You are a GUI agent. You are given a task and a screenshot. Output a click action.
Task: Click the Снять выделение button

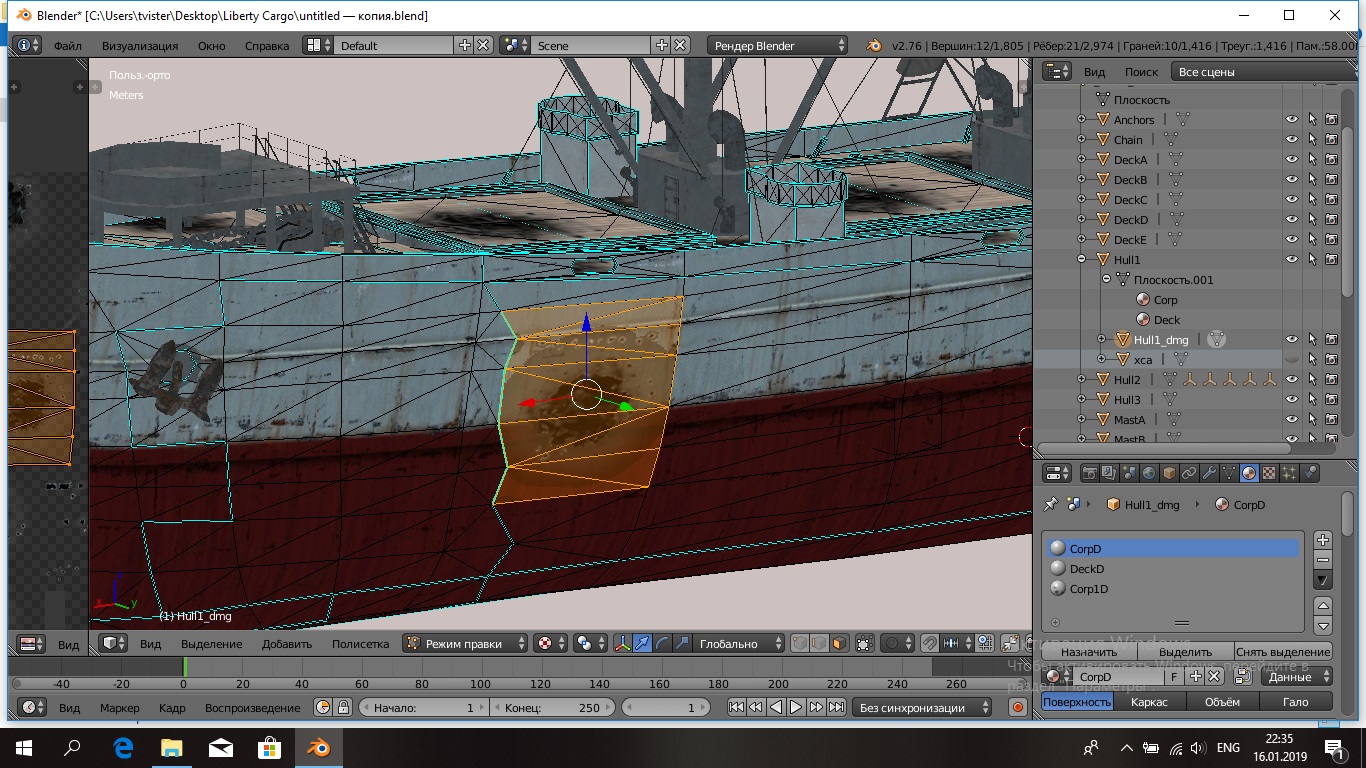[1283, 652]
